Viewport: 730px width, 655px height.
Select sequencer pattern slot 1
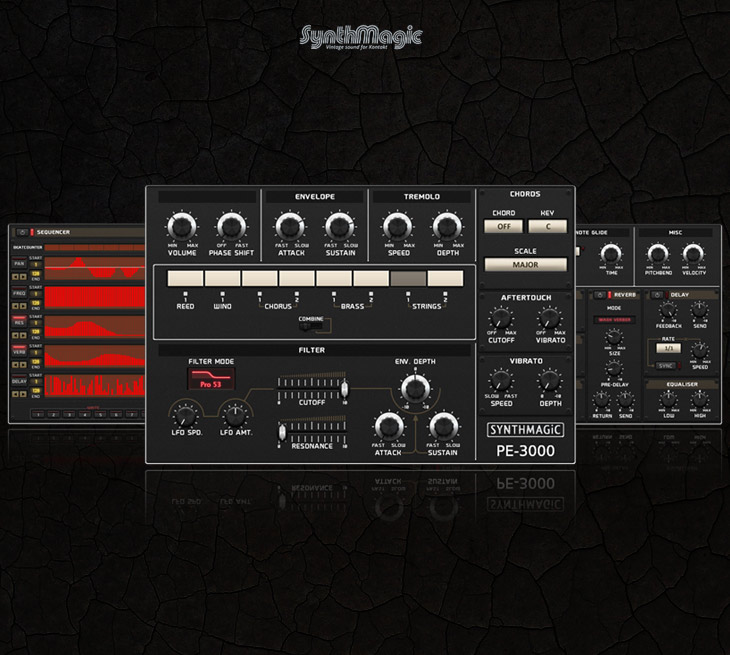pyautogui.click(x=38, y=414)
